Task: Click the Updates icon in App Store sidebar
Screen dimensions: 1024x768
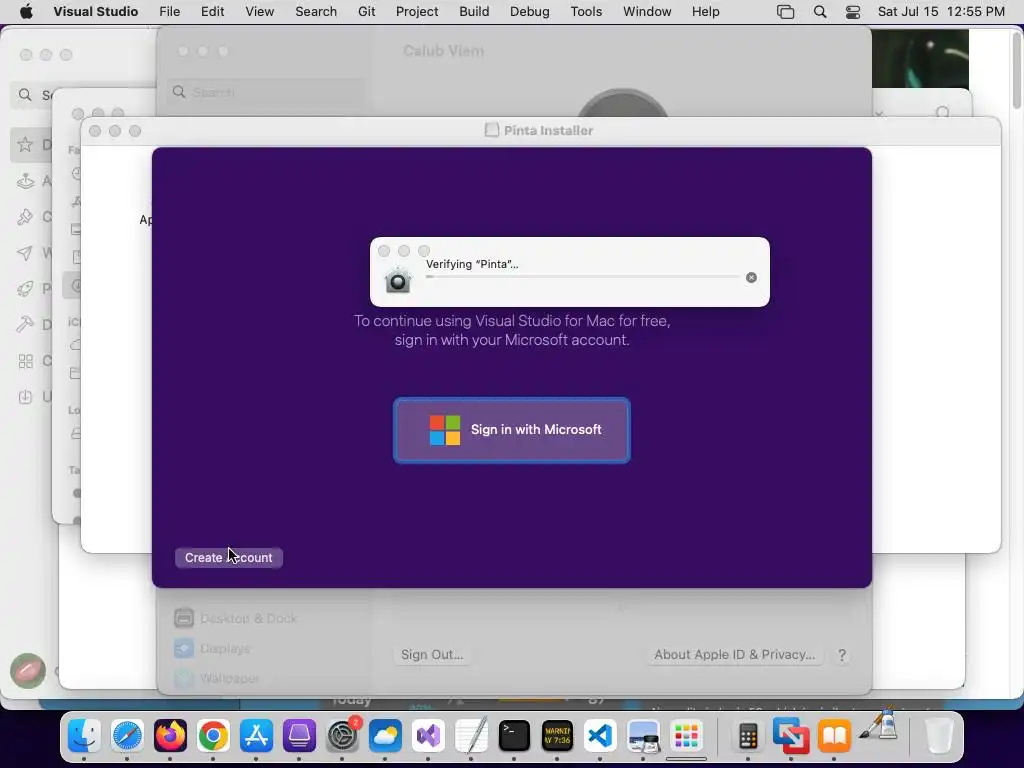Action: [25, 396]
